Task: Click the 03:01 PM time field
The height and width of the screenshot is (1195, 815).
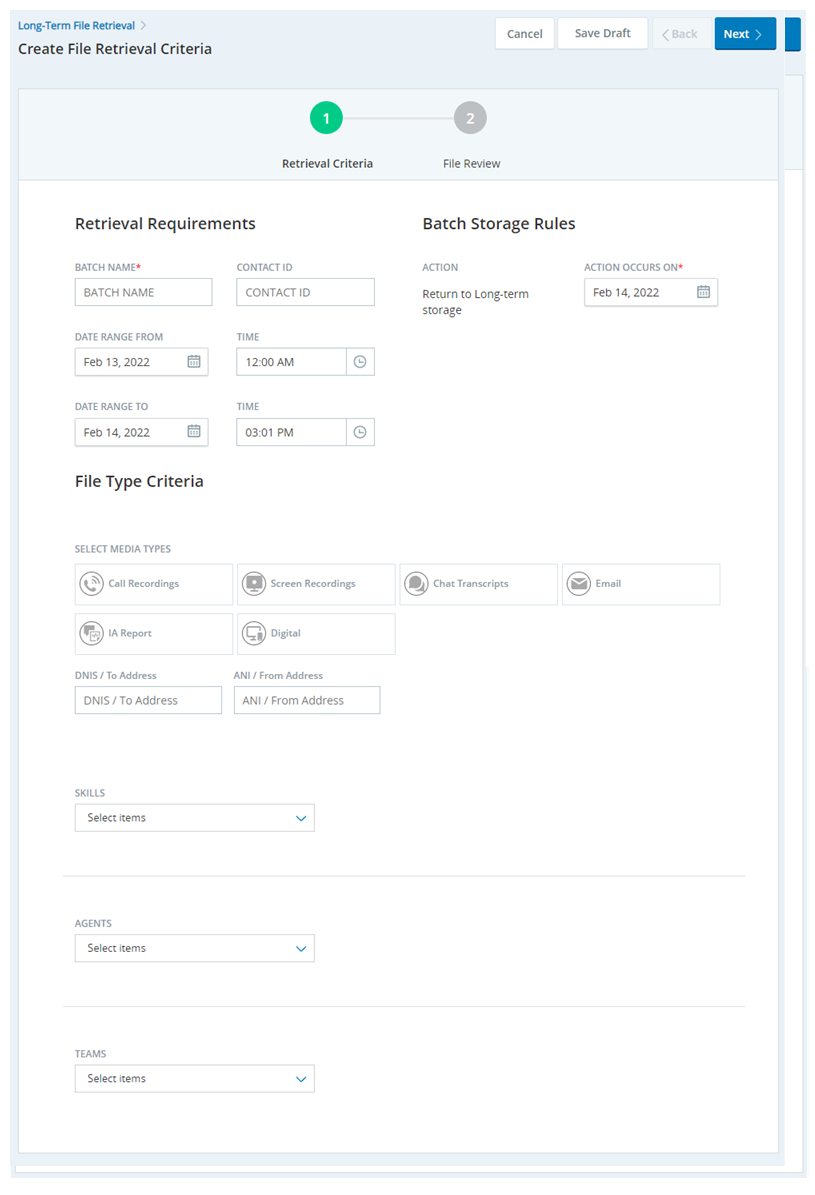Action: coord(291,432)
